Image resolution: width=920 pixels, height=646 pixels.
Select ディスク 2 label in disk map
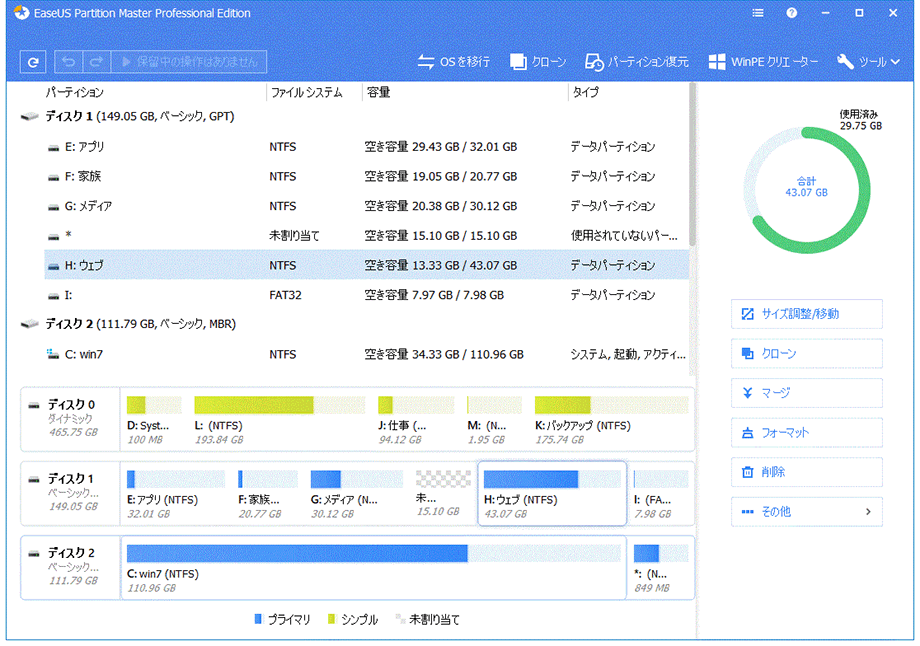click(71, 567)
